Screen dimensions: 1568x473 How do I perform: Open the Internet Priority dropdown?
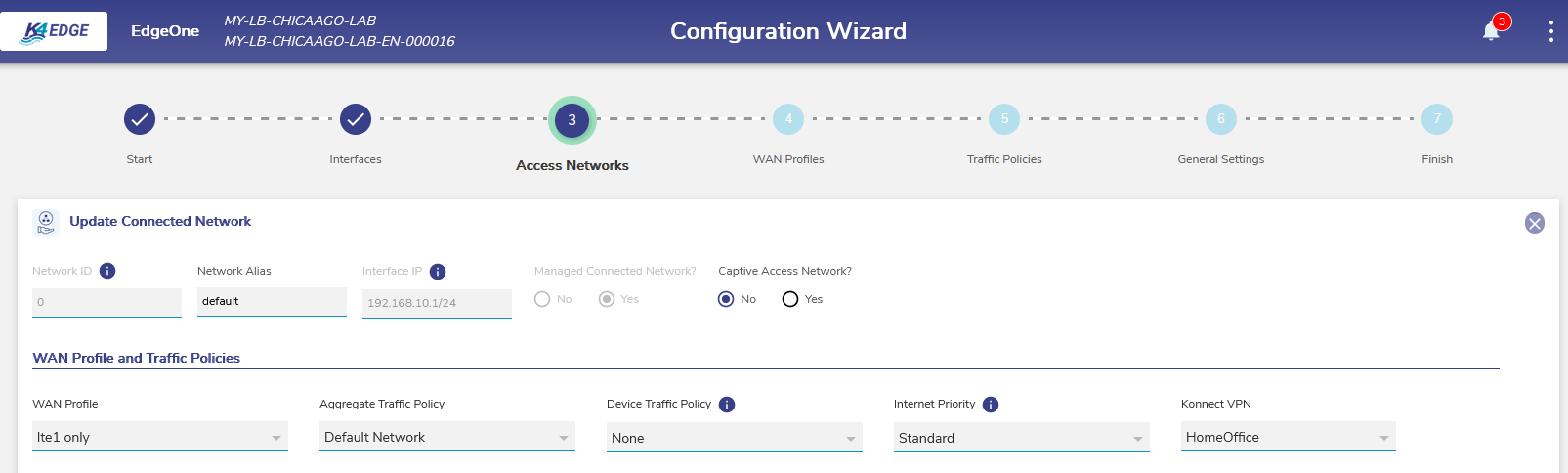1021,438
